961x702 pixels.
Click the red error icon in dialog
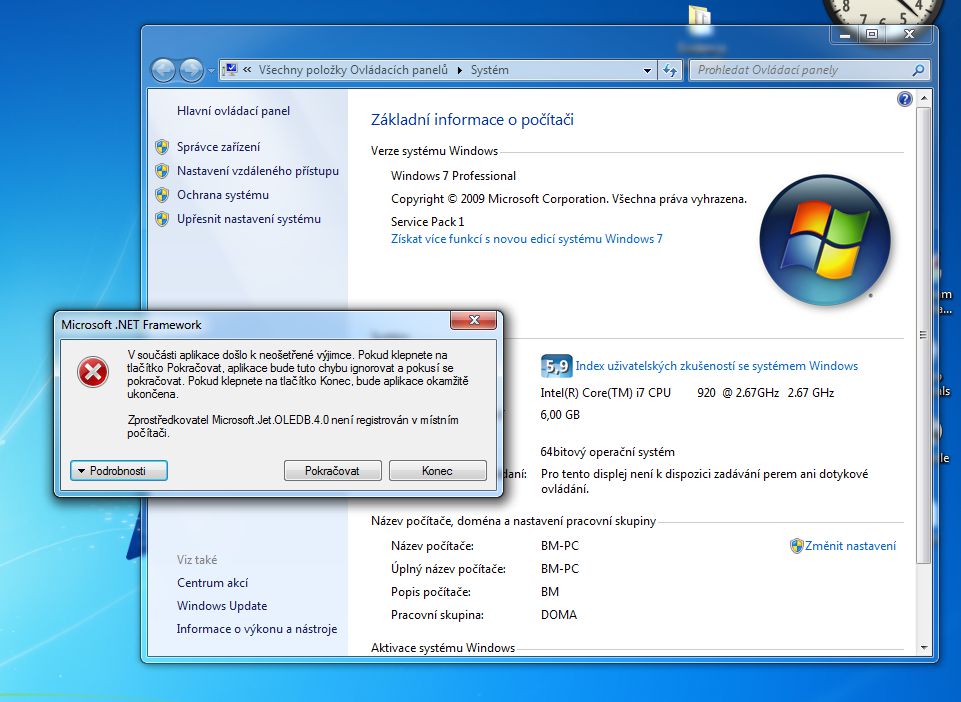tap(93, 374)
